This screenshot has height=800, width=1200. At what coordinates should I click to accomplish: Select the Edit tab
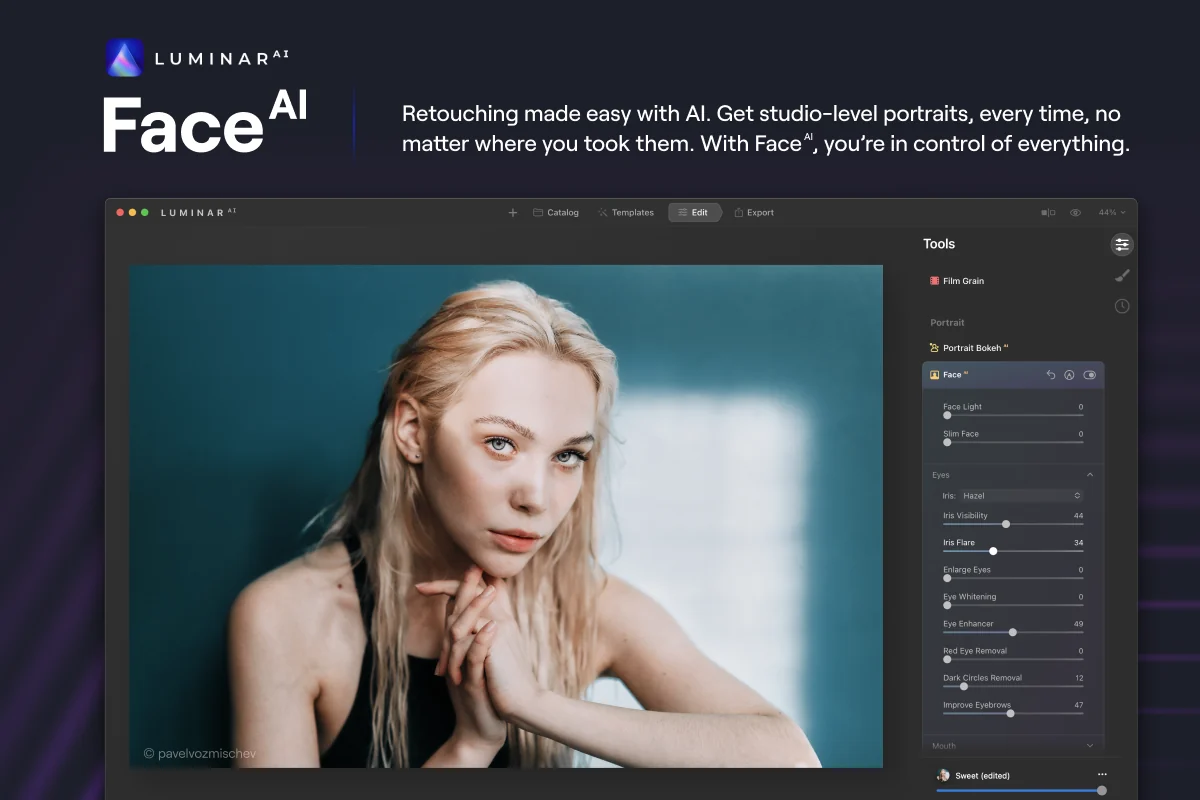coord(694,213)
